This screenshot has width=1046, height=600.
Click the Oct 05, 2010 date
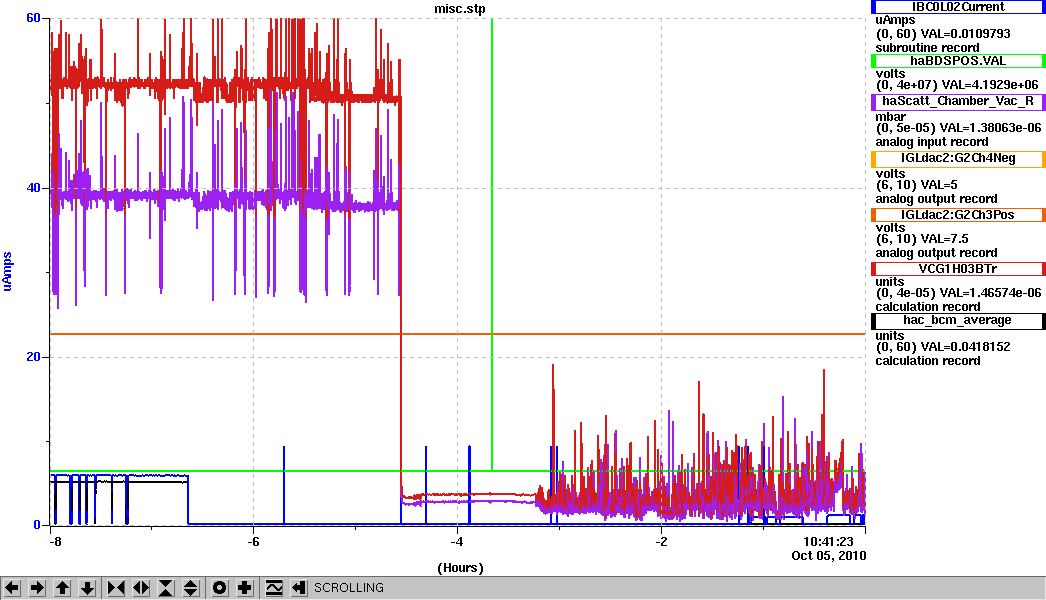[x=829, y=555]
